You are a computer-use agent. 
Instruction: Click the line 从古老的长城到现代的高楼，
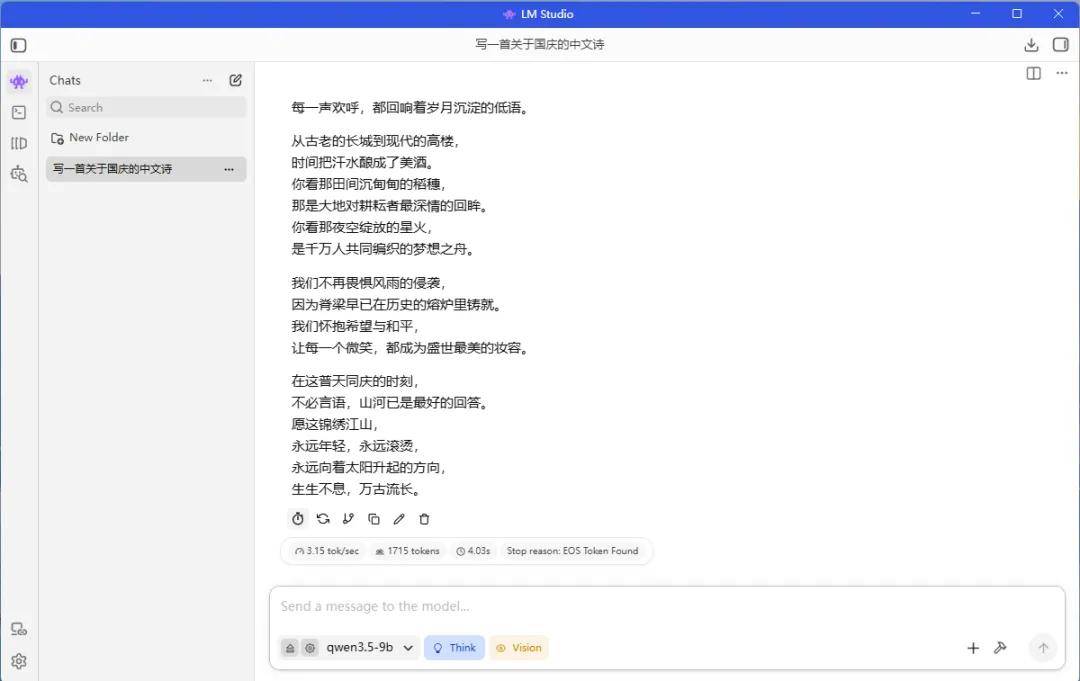375,141
